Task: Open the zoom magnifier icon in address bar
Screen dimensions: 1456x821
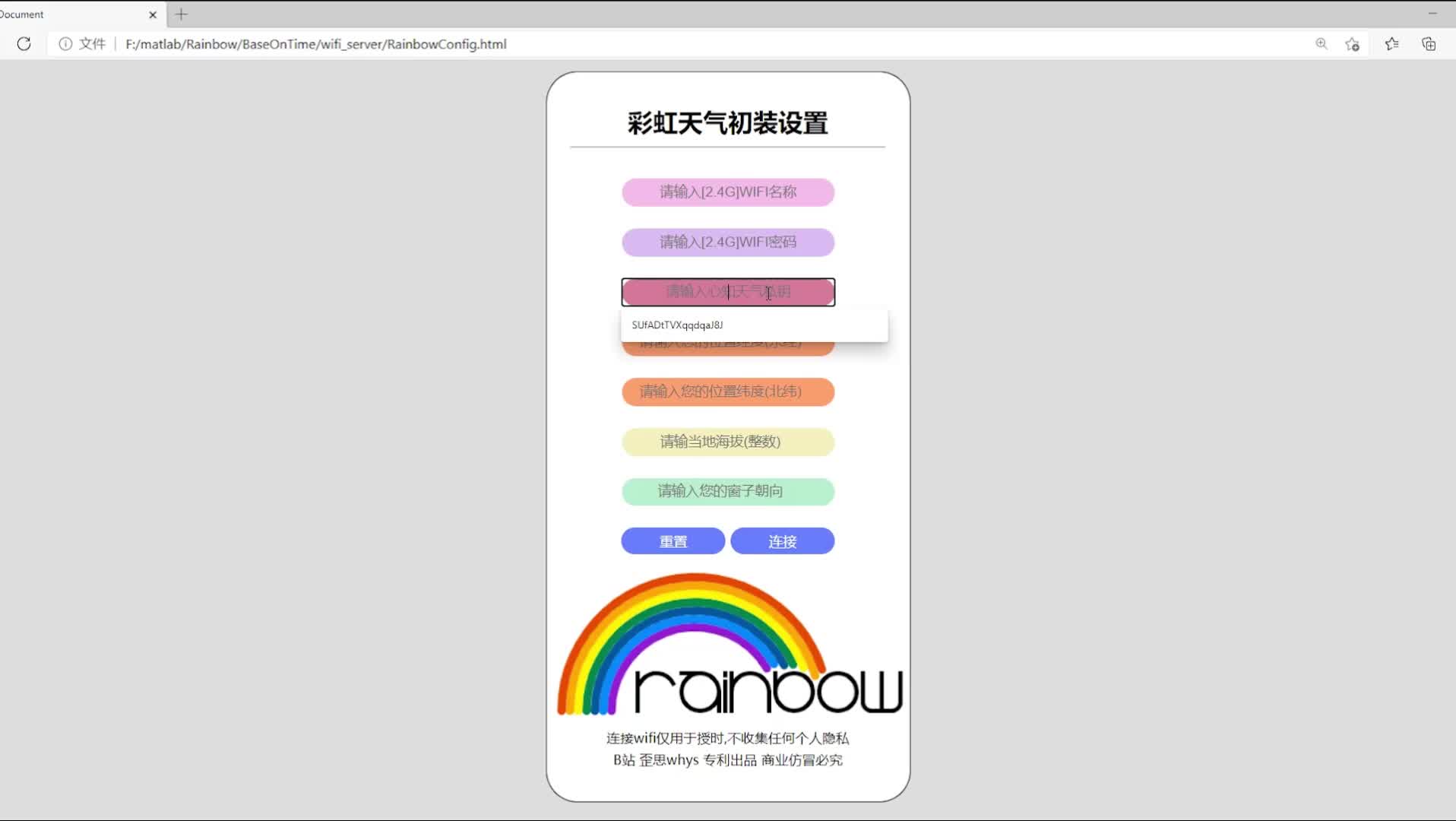Action: 1321,44
